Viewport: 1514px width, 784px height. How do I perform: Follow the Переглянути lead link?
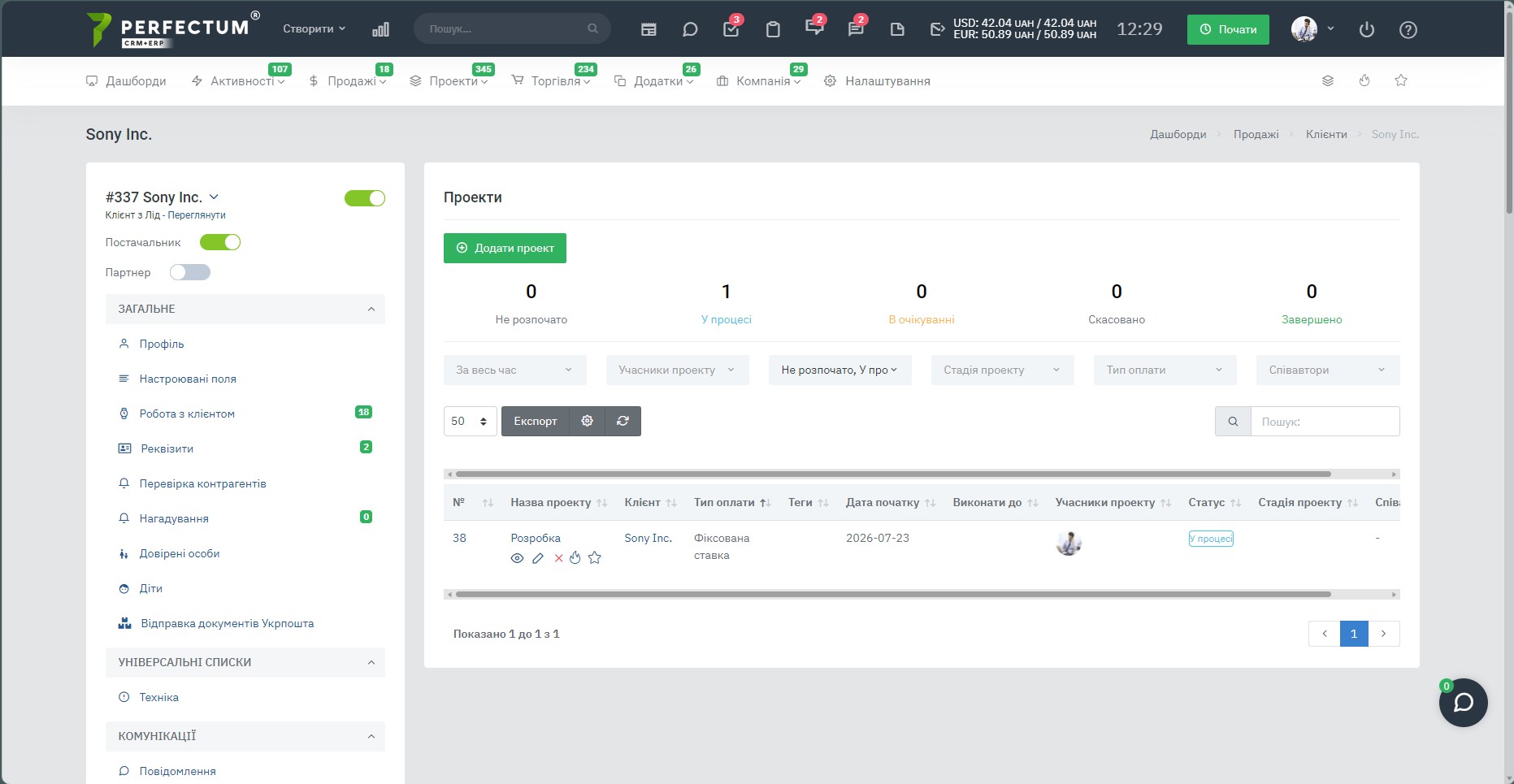(x=197, y=215)
